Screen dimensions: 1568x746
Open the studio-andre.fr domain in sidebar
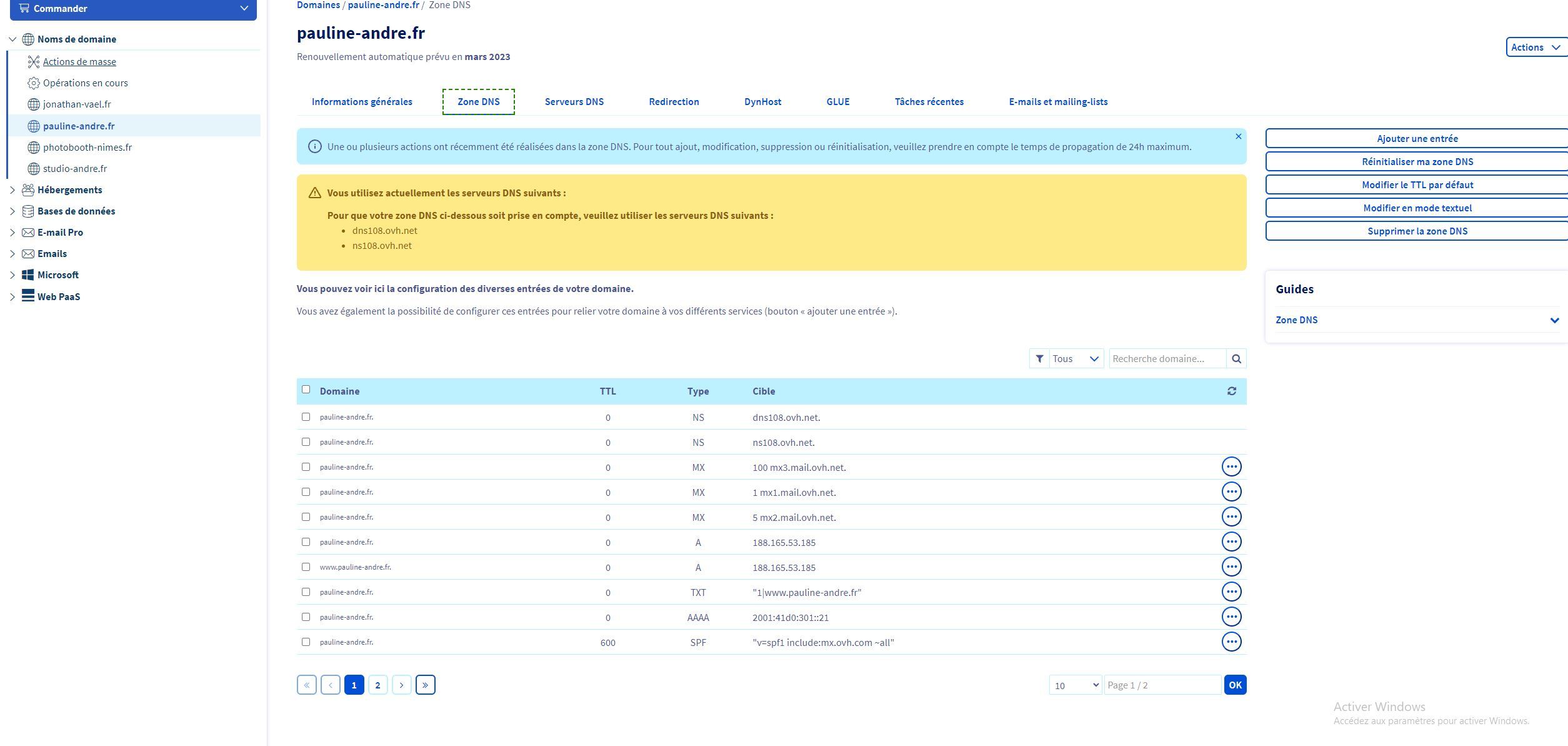[75, 168]
